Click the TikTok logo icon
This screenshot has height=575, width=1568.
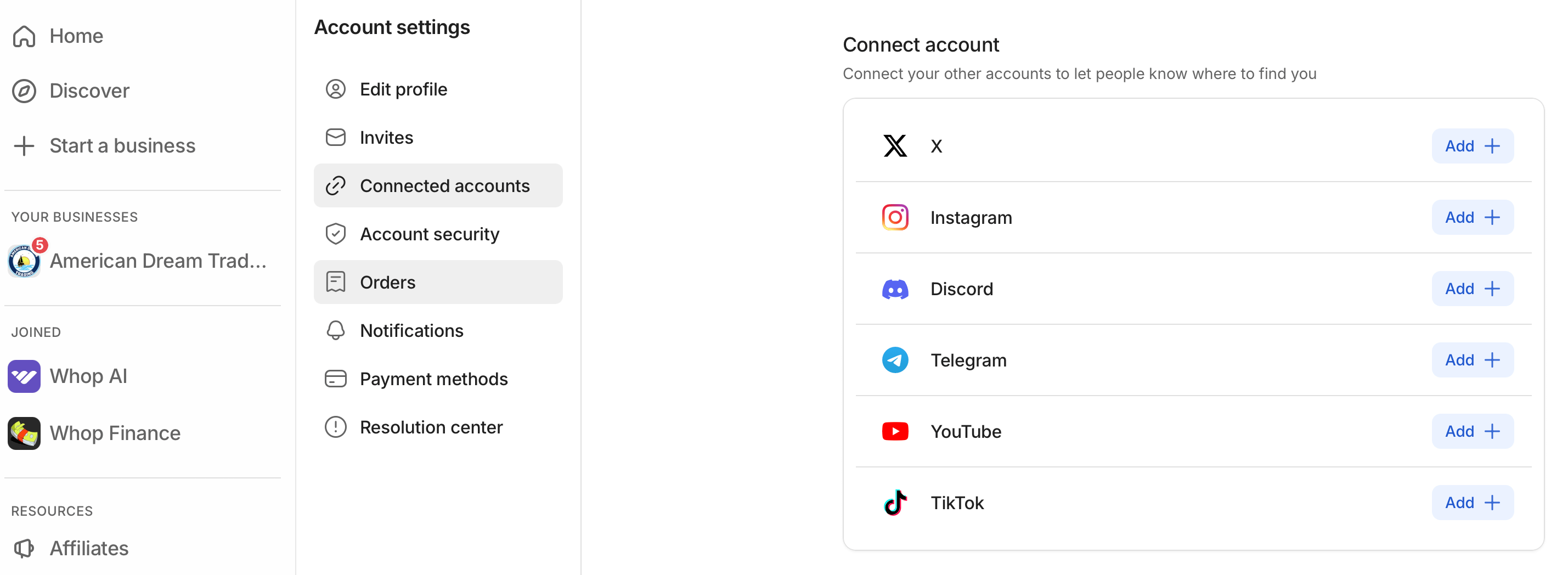895,503
